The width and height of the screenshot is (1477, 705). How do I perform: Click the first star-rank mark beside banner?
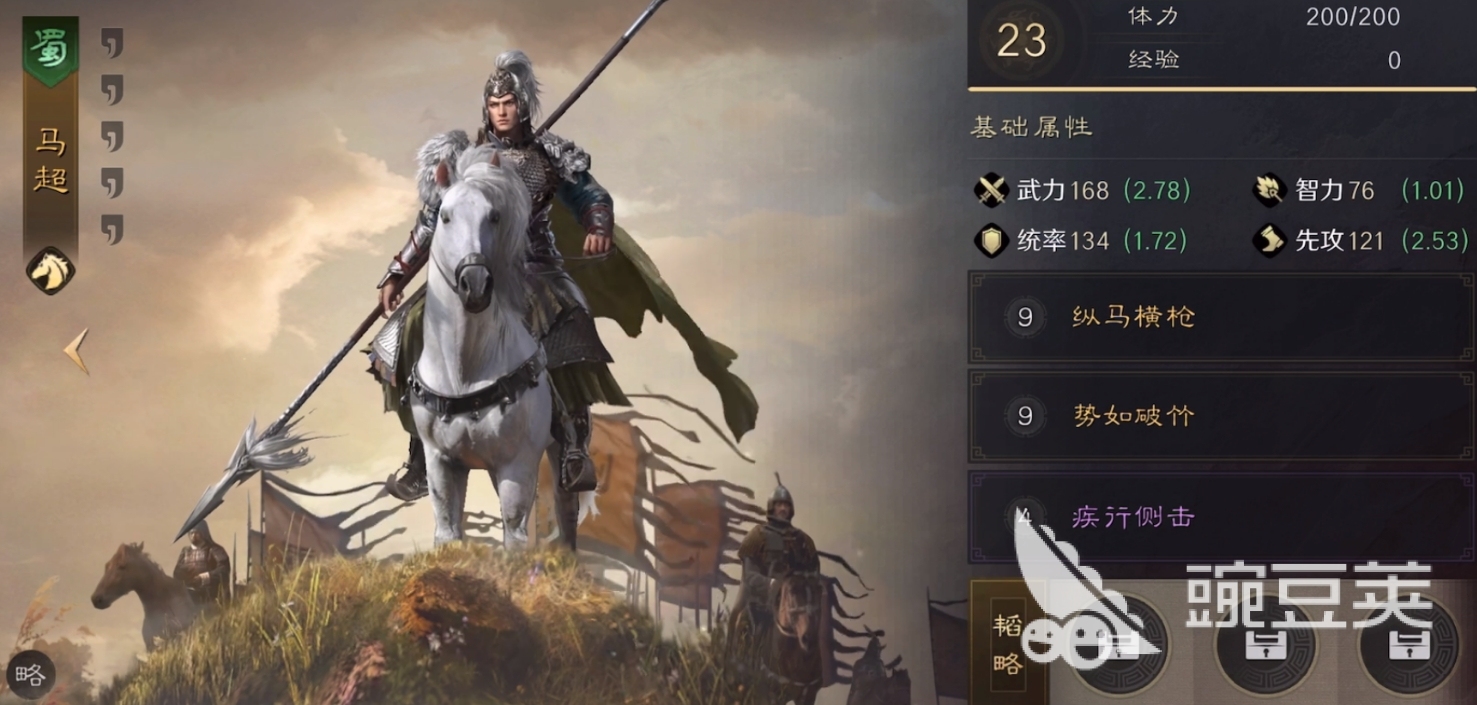pos(112,43)
